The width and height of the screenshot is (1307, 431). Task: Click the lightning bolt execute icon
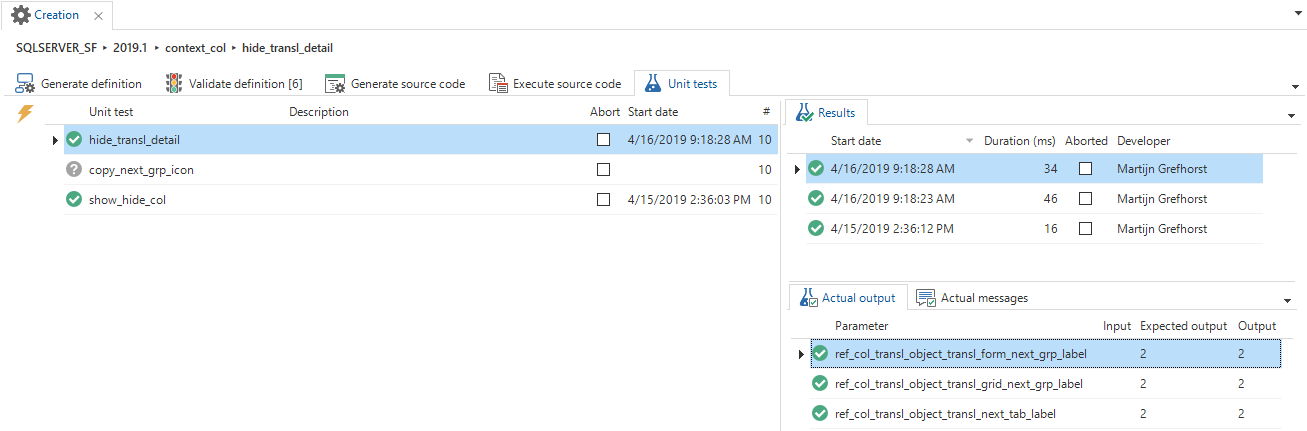pos(26,114)
